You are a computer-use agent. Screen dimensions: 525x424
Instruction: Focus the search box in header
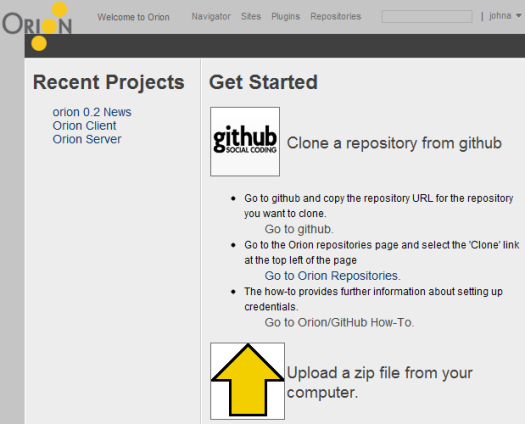pyautogui.click(x=427, y=16)
